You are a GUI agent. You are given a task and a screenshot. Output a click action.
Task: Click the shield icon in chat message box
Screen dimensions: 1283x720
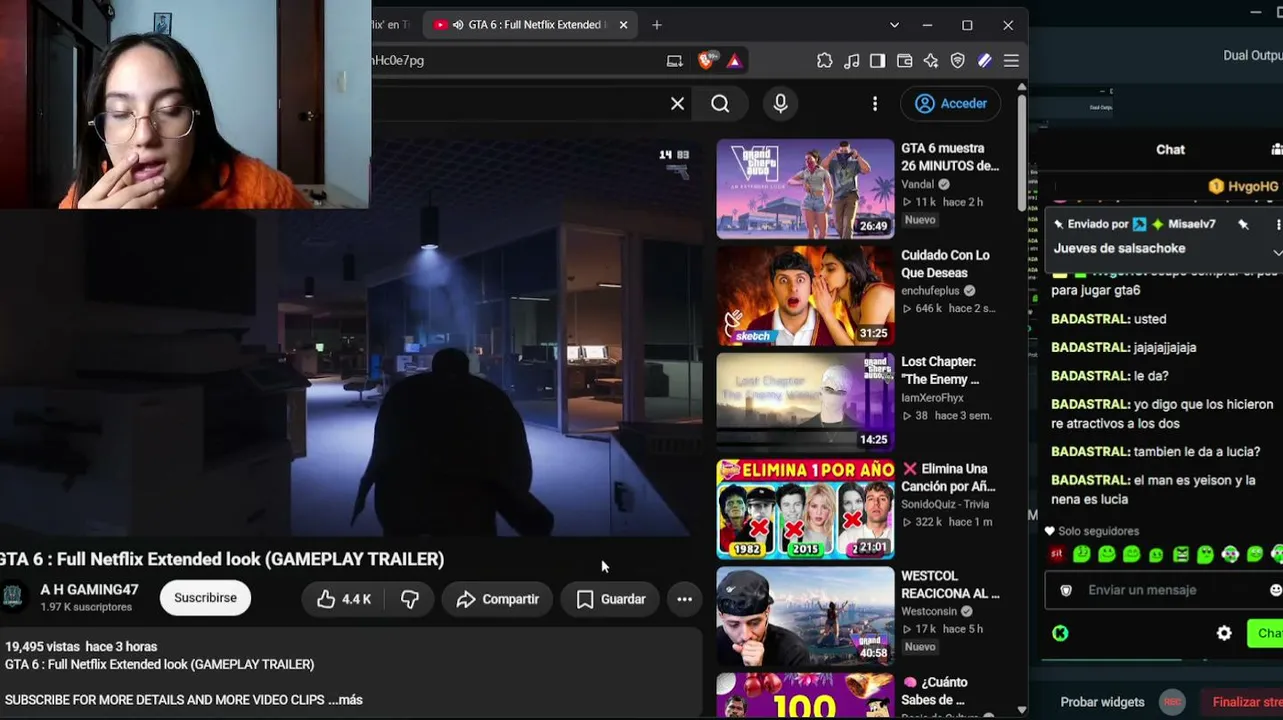point(1066,590)
